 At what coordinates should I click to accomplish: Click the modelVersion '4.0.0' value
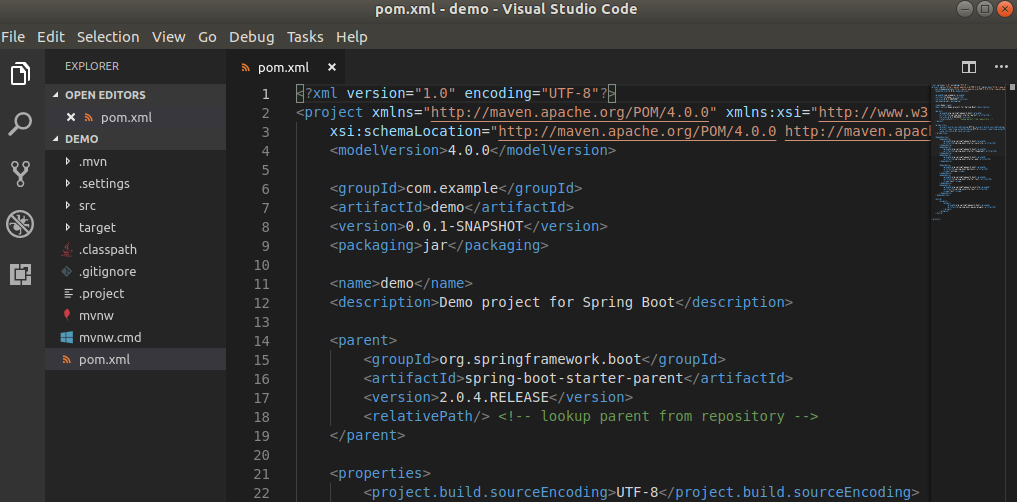468,150
